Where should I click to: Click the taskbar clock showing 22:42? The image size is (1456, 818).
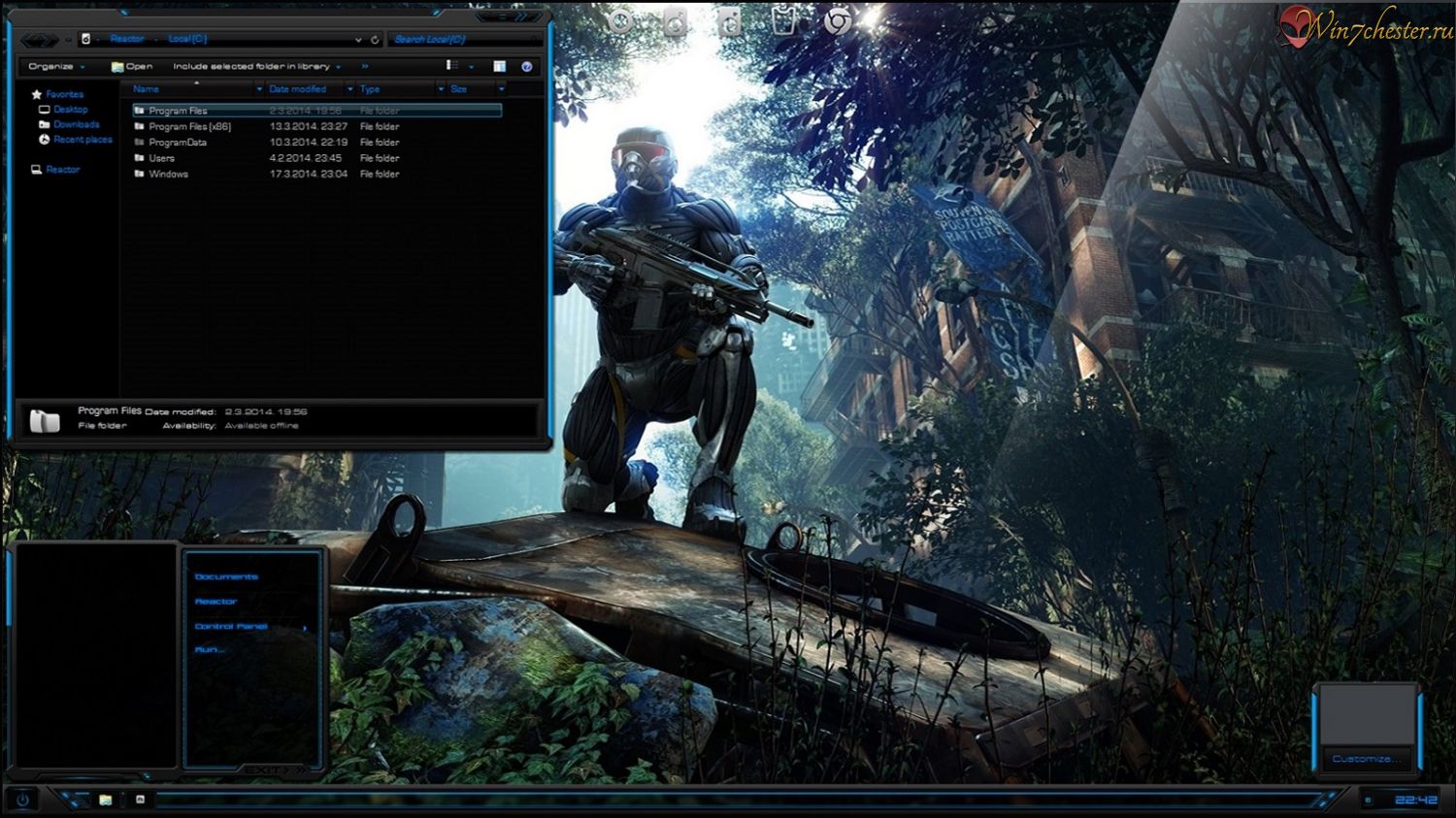pyautogui.click(x=1415, y=801)
